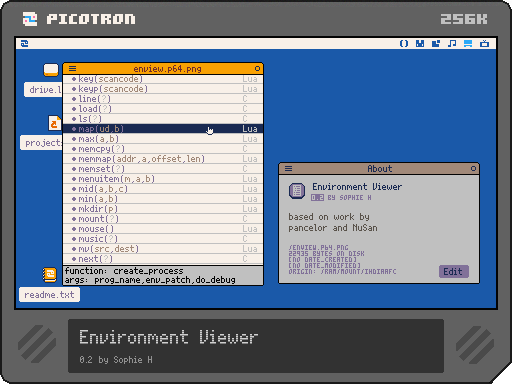The width and height of the screenshot is (512, 384).
Task: Close the enview.p64.png window via circle button
Action: (x=257, y=69)
